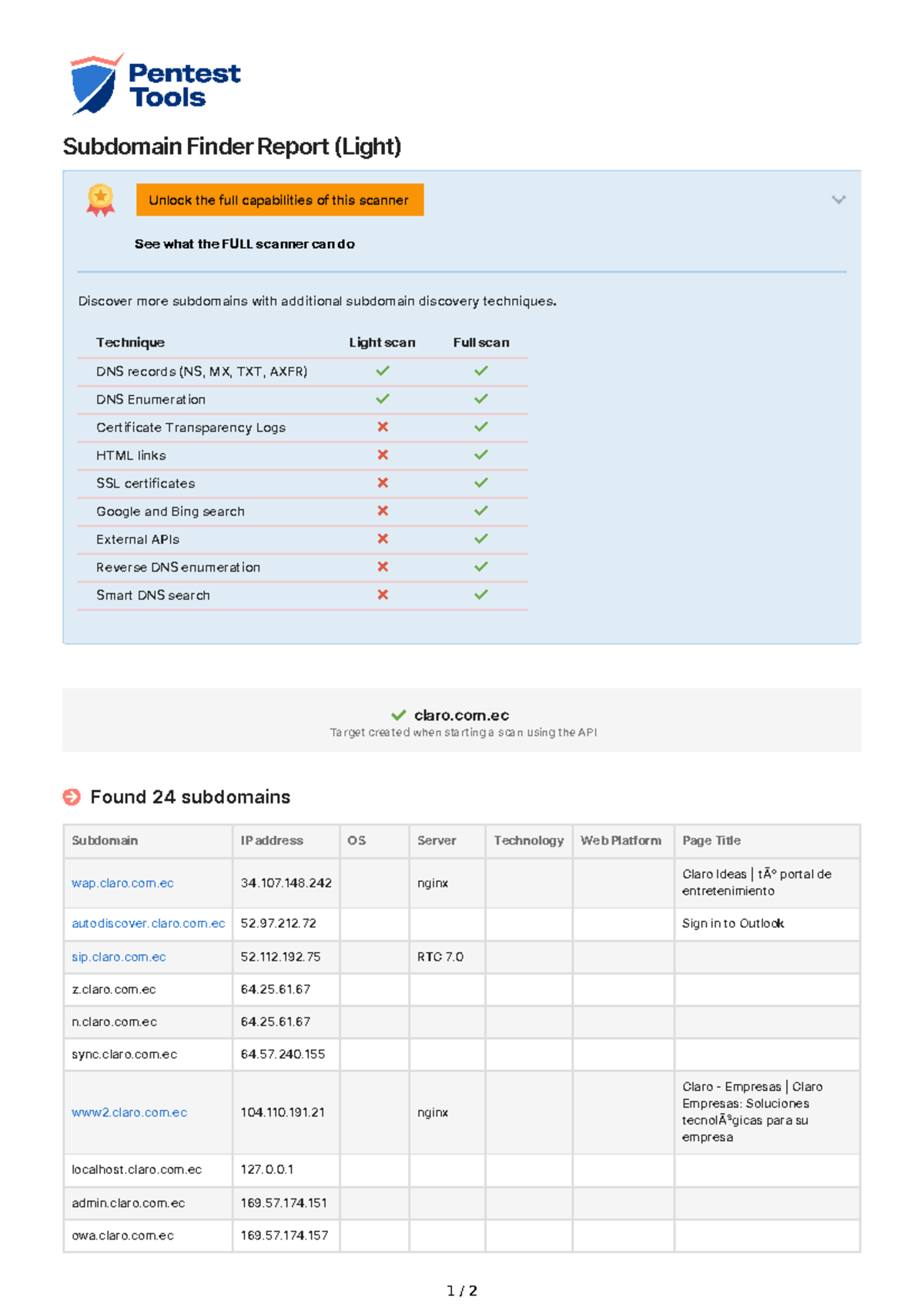Click IP address 52.97.212.72

[278, 924]
